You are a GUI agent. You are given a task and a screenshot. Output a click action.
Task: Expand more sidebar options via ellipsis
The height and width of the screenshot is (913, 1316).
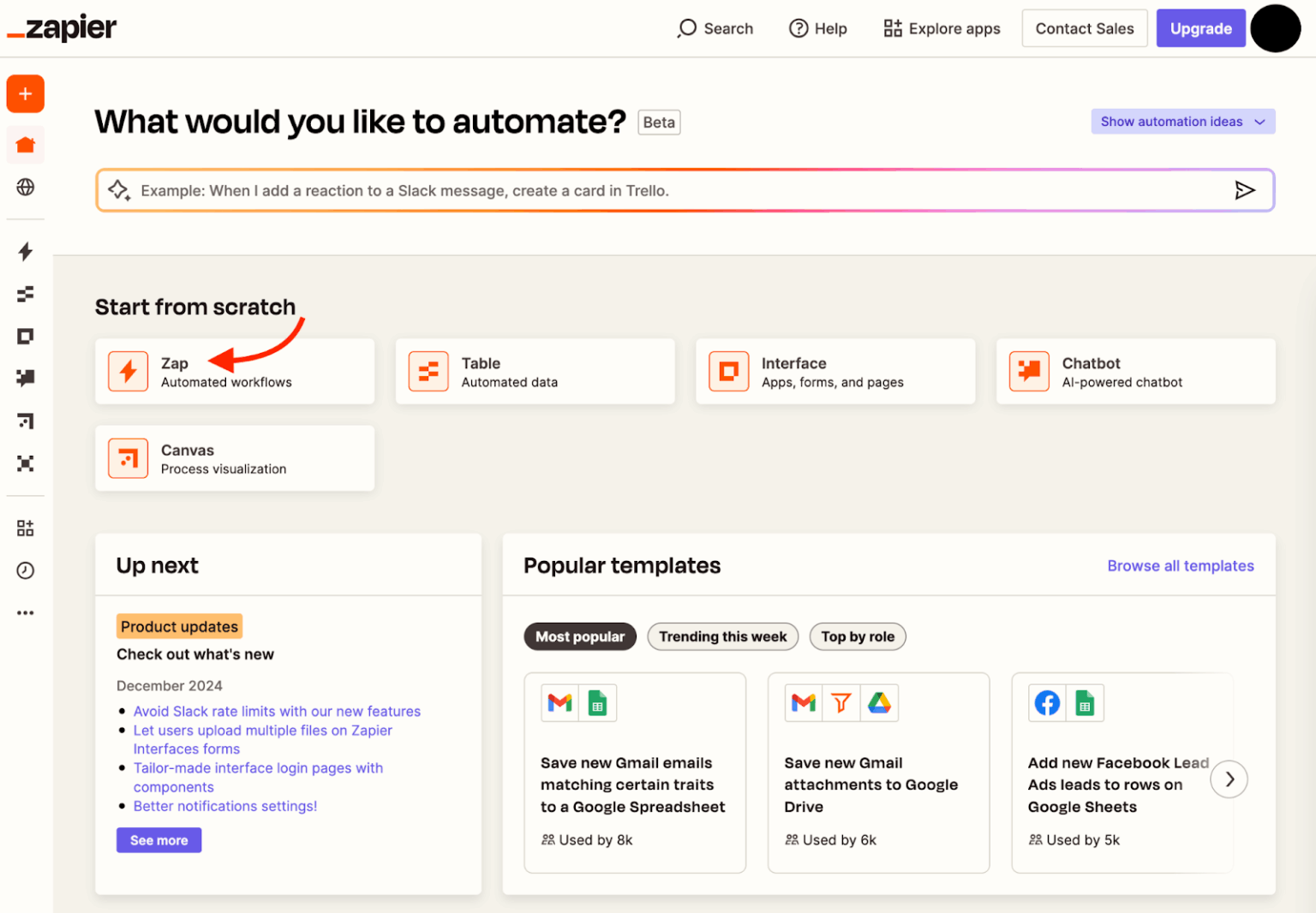[x=25, y=612]
